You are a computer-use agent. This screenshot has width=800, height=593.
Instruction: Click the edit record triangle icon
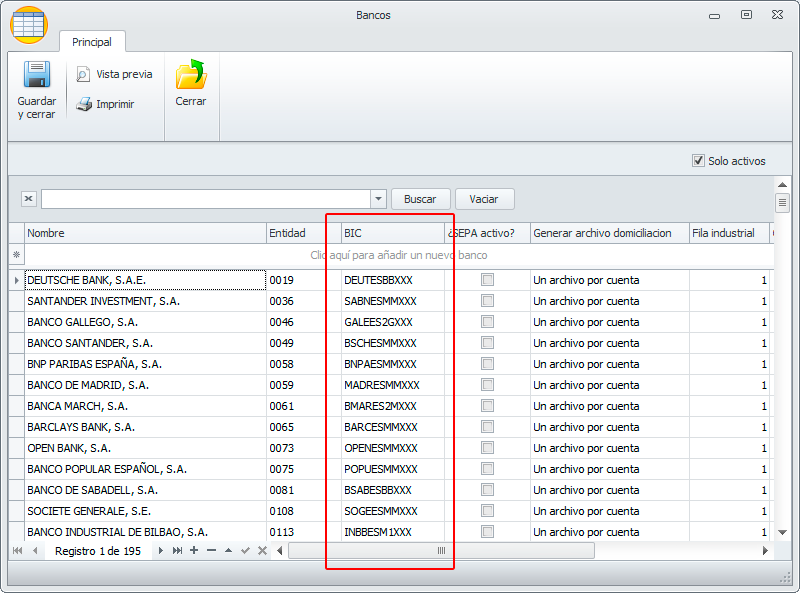click(229, 551)
